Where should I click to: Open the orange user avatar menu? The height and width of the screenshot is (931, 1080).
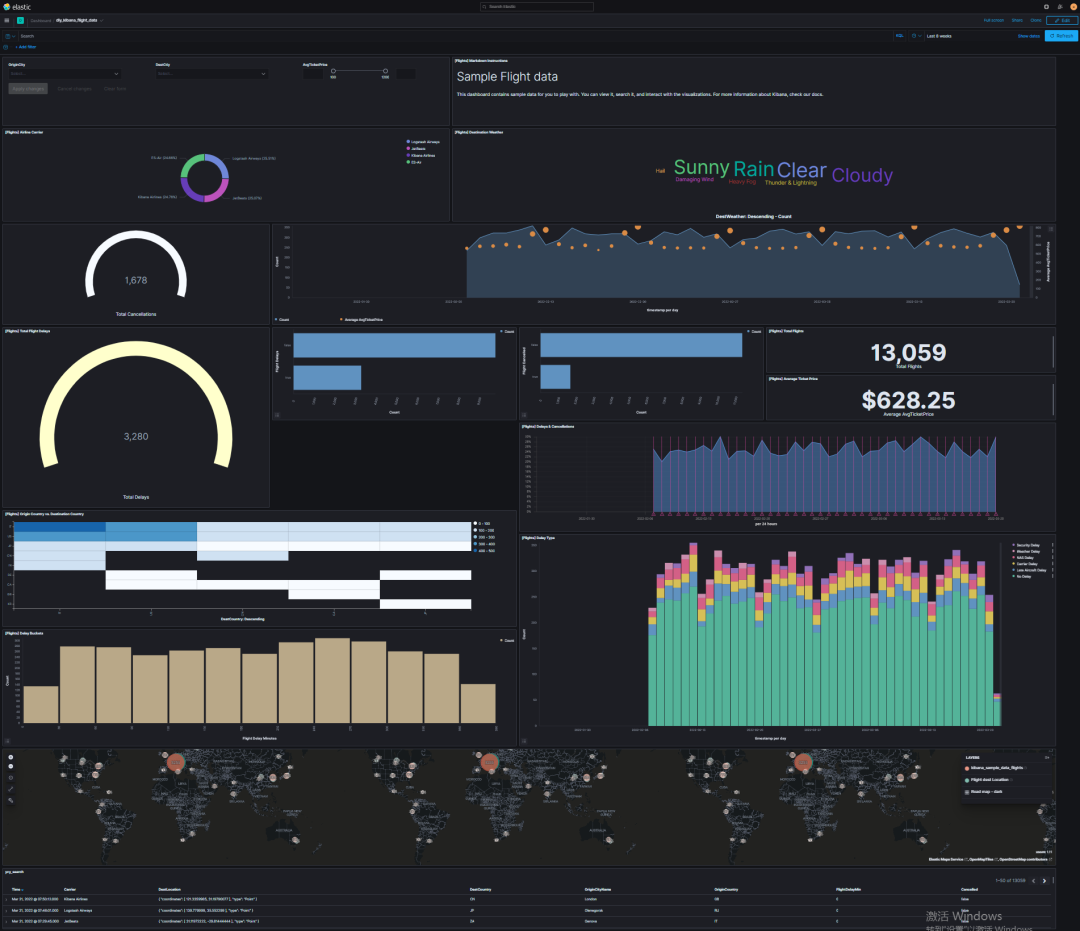click(x=1073, y=7)
